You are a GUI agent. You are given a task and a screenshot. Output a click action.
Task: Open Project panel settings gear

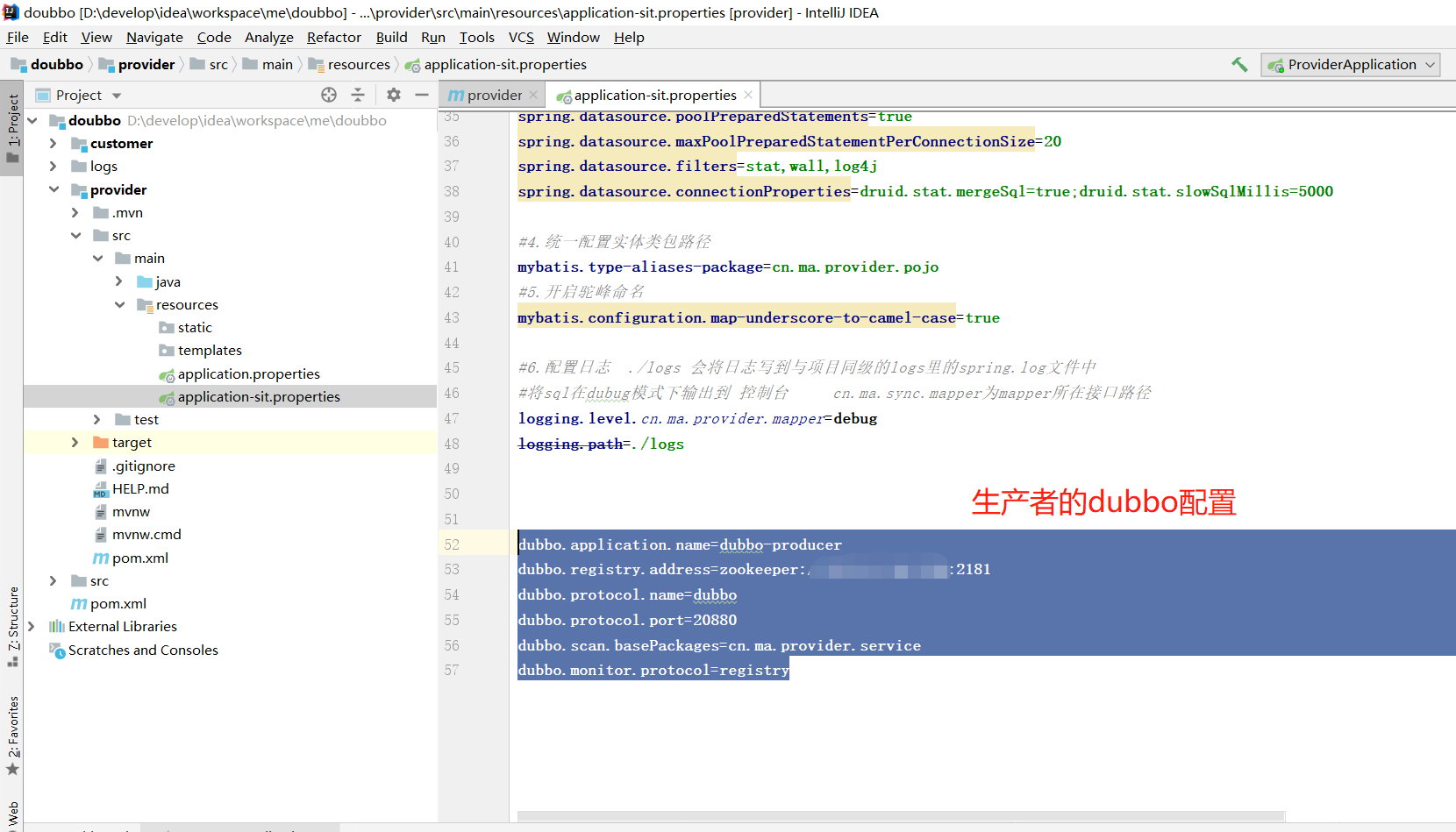[x=394, y=95]
